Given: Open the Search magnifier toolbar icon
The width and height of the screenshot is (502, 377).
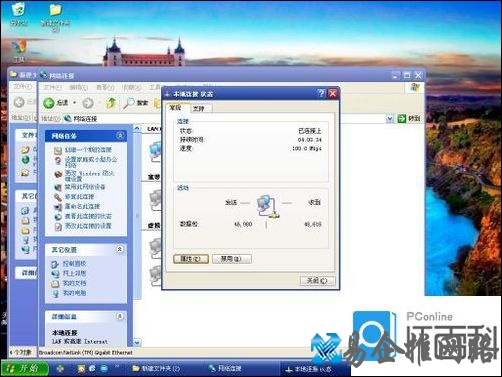Looking at the screenshot, I should (128, 103).
